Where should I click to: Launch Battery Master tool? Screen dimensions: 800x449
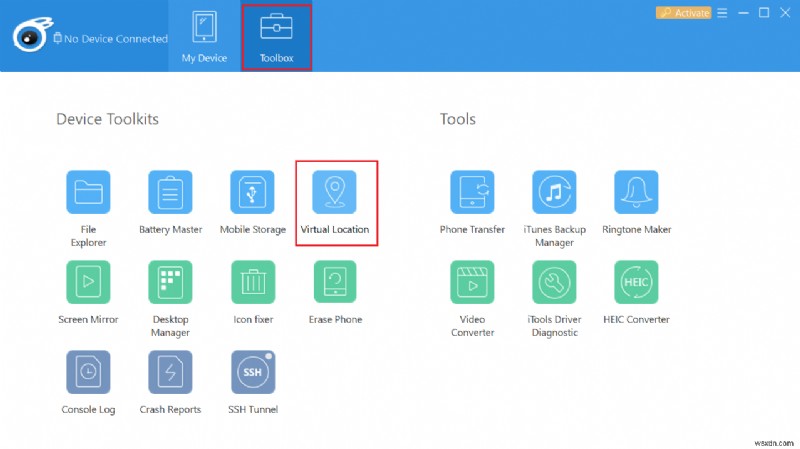pos(170,193)
